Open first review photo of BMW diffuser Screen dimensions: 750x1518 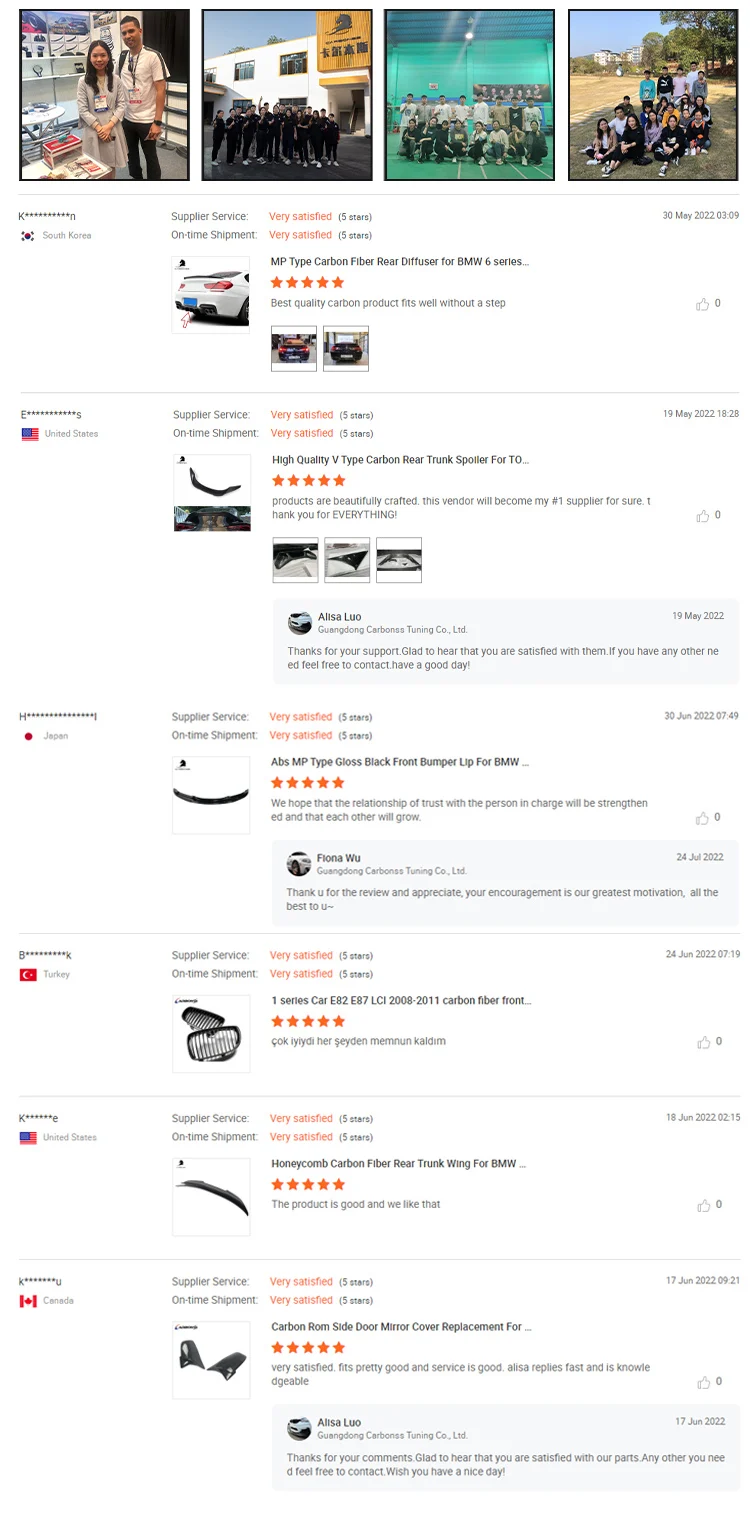coord(294,348)
